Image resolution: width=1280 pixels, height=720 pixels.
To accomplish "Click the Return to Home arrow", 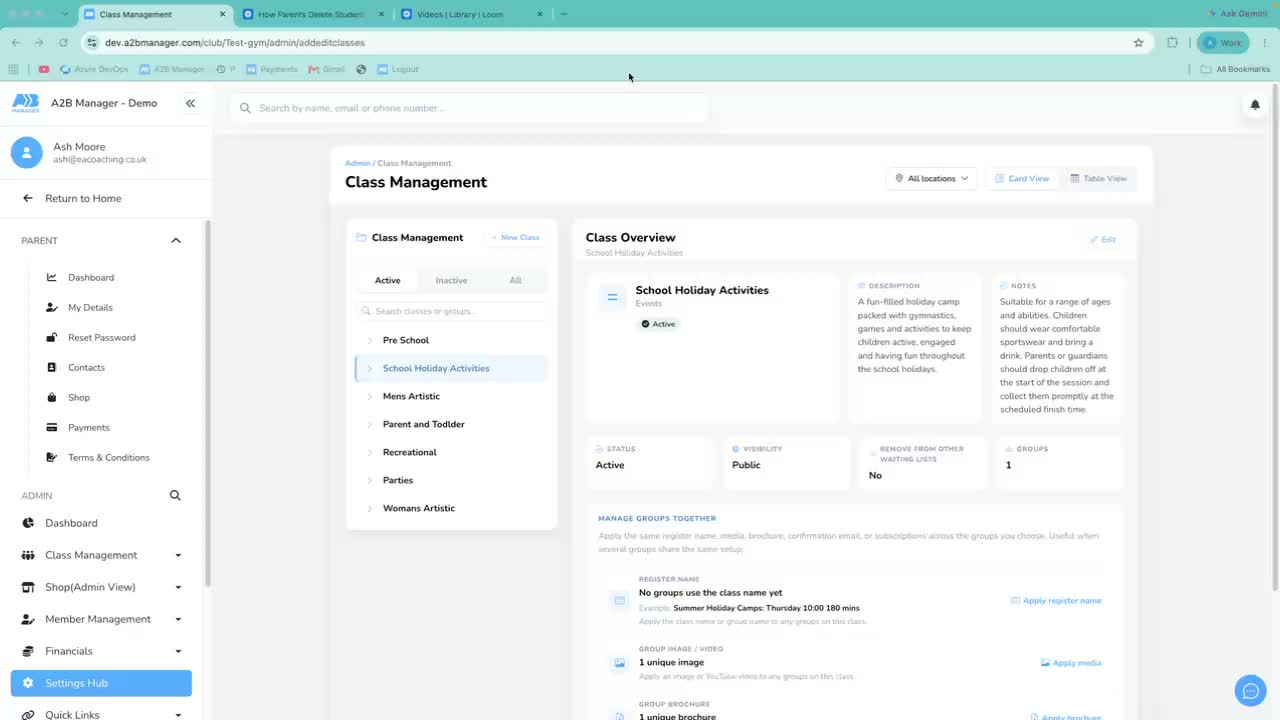I will (x=28, y=198).
